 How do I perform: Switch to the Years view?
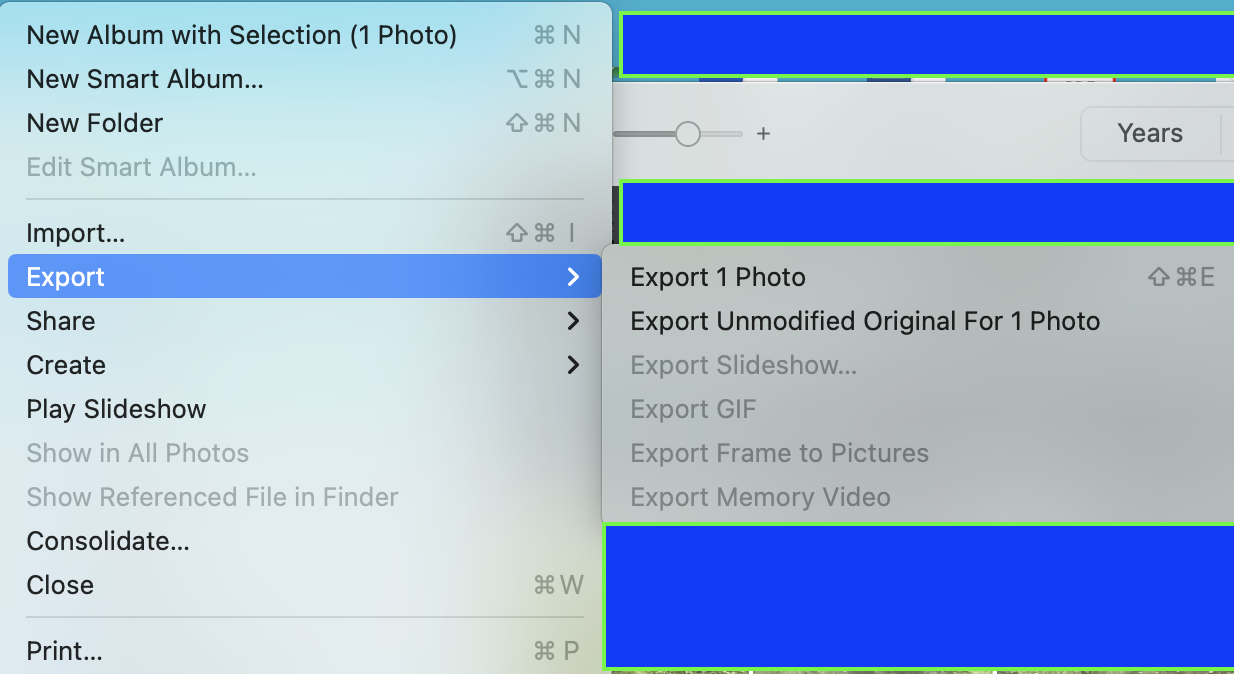[x=1150, y=133]
